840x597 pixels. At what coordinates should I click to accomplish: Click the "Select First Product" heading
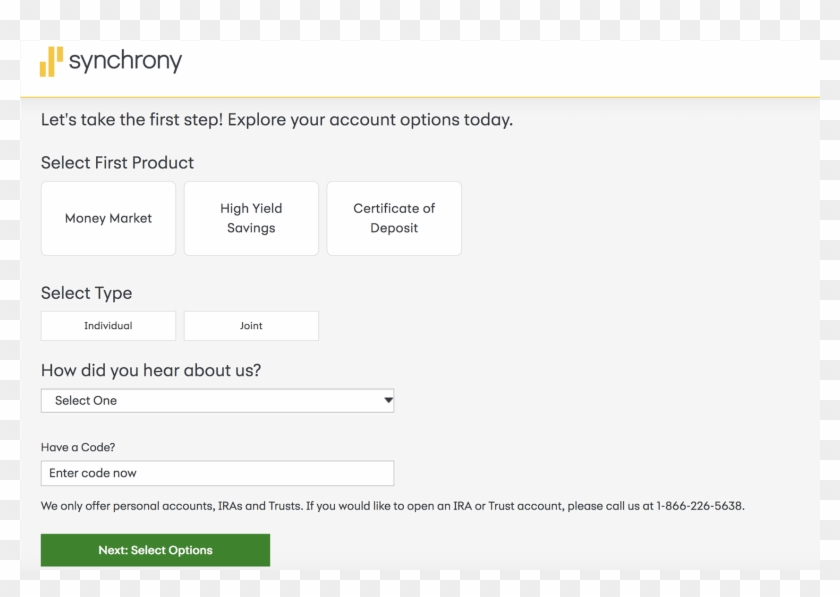click(117, 162)
